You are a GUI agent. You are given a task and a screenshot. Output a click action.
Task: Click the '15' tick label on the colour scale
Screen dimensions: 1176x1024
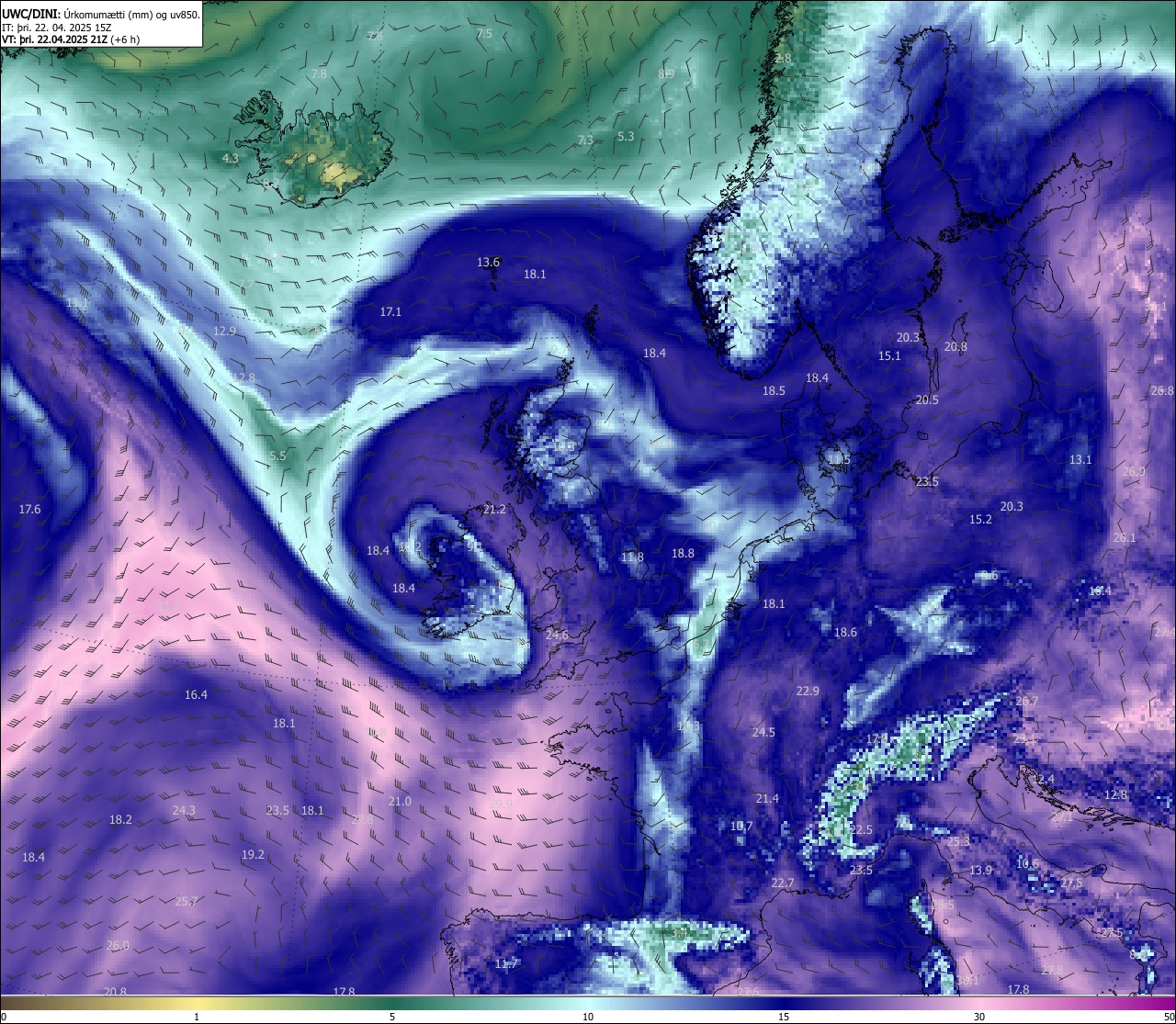(784, 1017)
